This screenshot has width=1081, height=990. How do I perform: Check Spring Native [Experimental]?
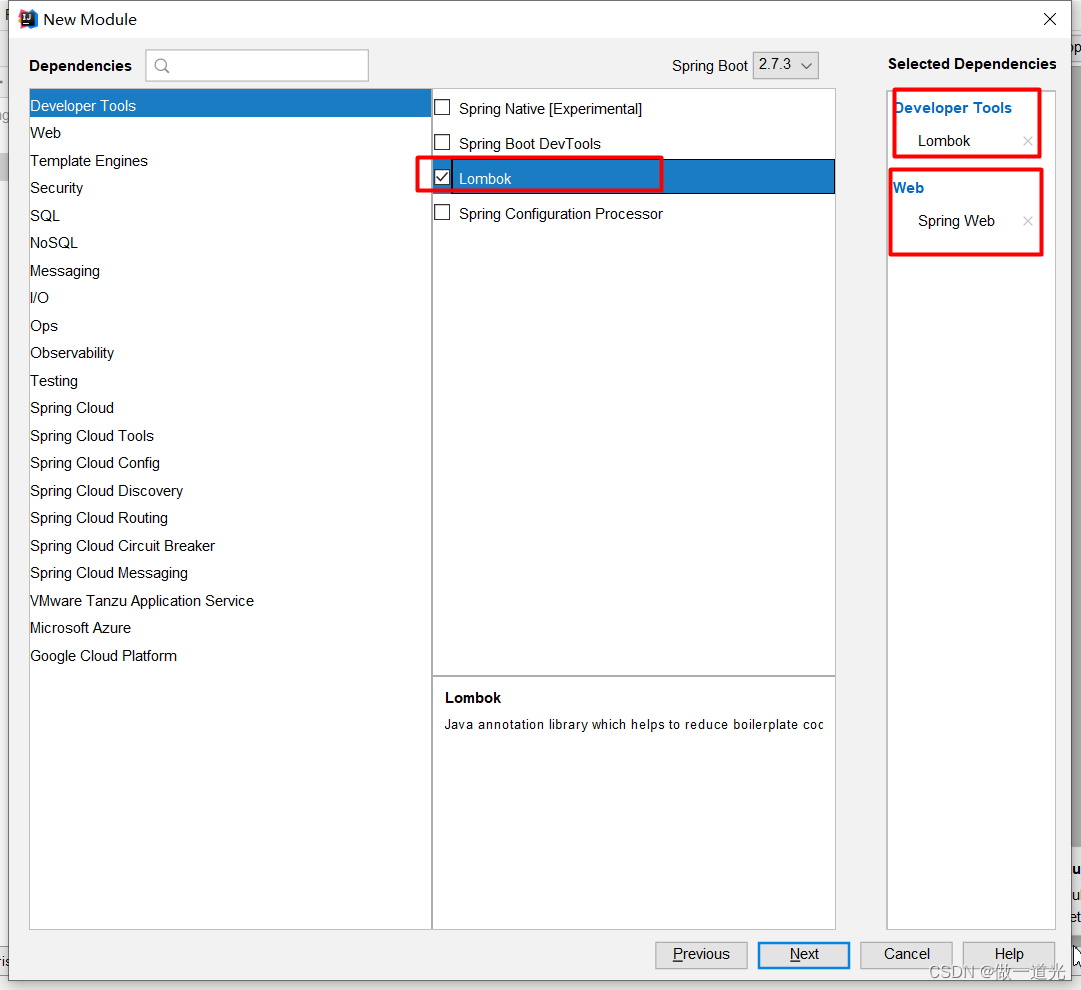pyautogui.click(x=441, y=108)
